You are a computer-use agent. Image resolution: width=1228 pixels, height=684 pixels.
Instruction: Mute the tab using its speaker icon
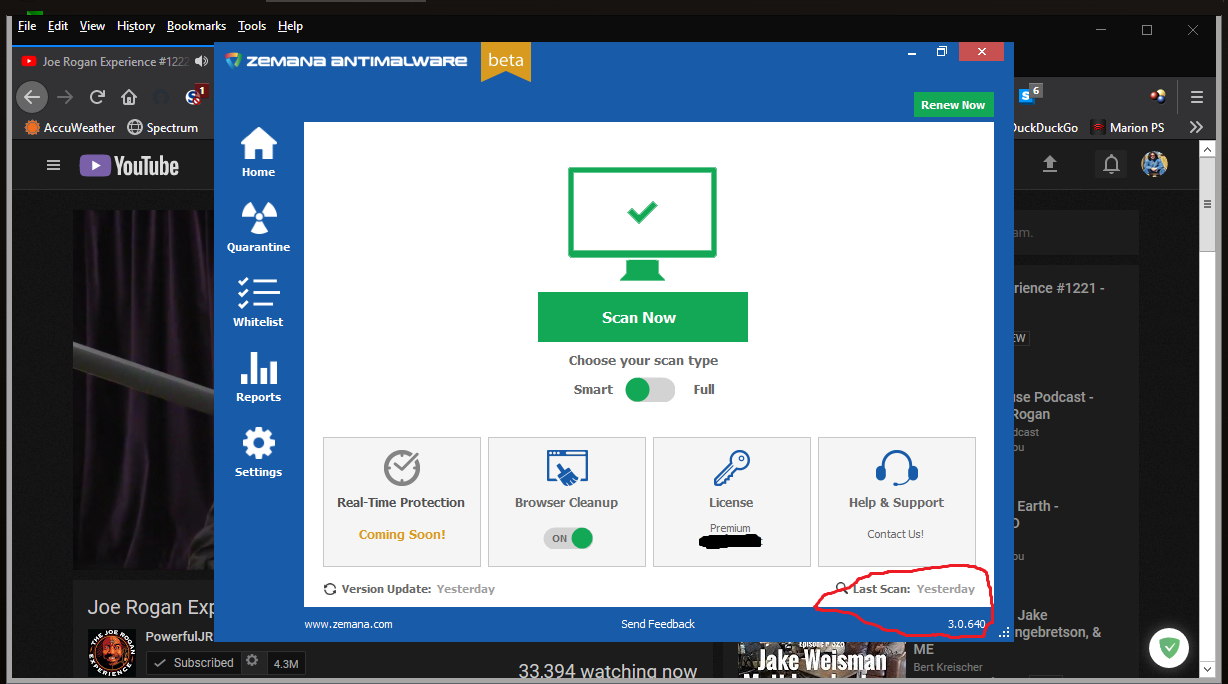[202, 62]
